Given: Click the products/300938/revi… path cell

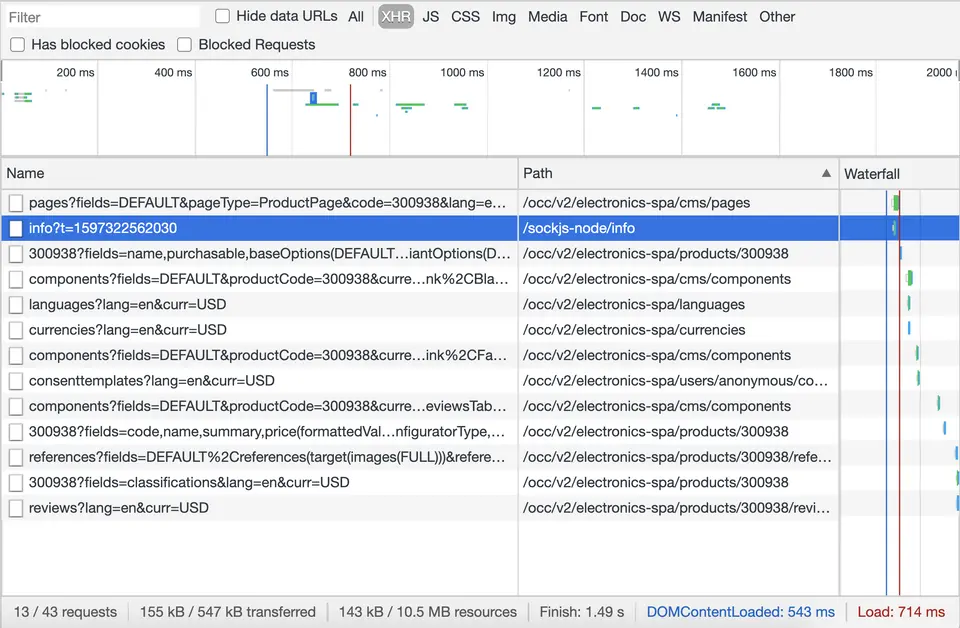Looking at the screenshot, I should pos(678,507).
